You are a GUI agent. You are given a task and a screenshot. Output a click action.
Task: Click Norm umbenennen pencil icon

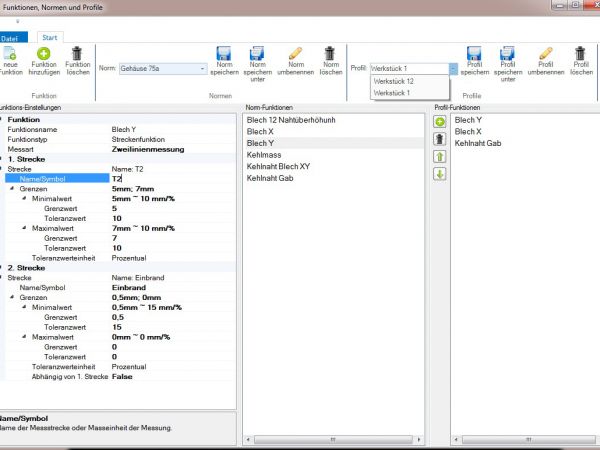[x=295, y=54]
